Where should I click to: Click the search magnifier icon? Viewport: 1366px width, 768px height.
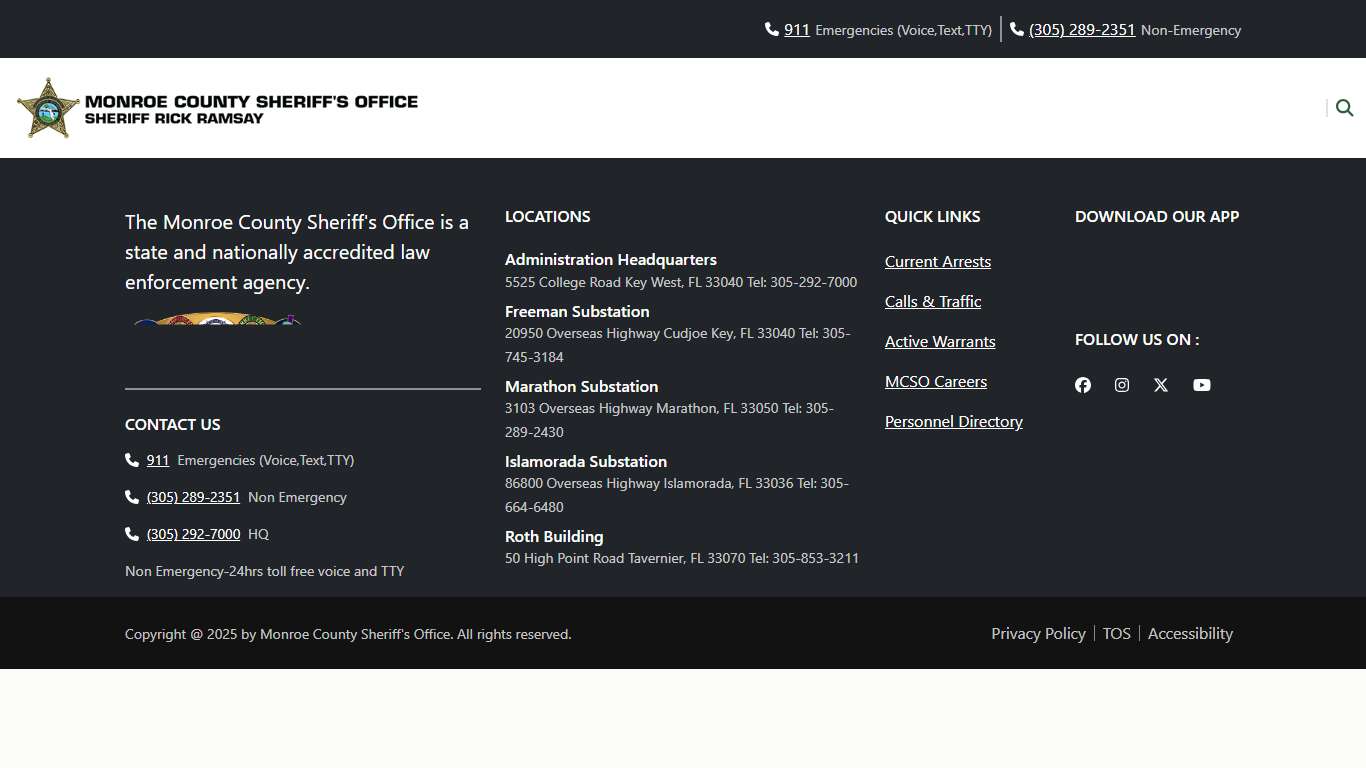(1344, 108)
